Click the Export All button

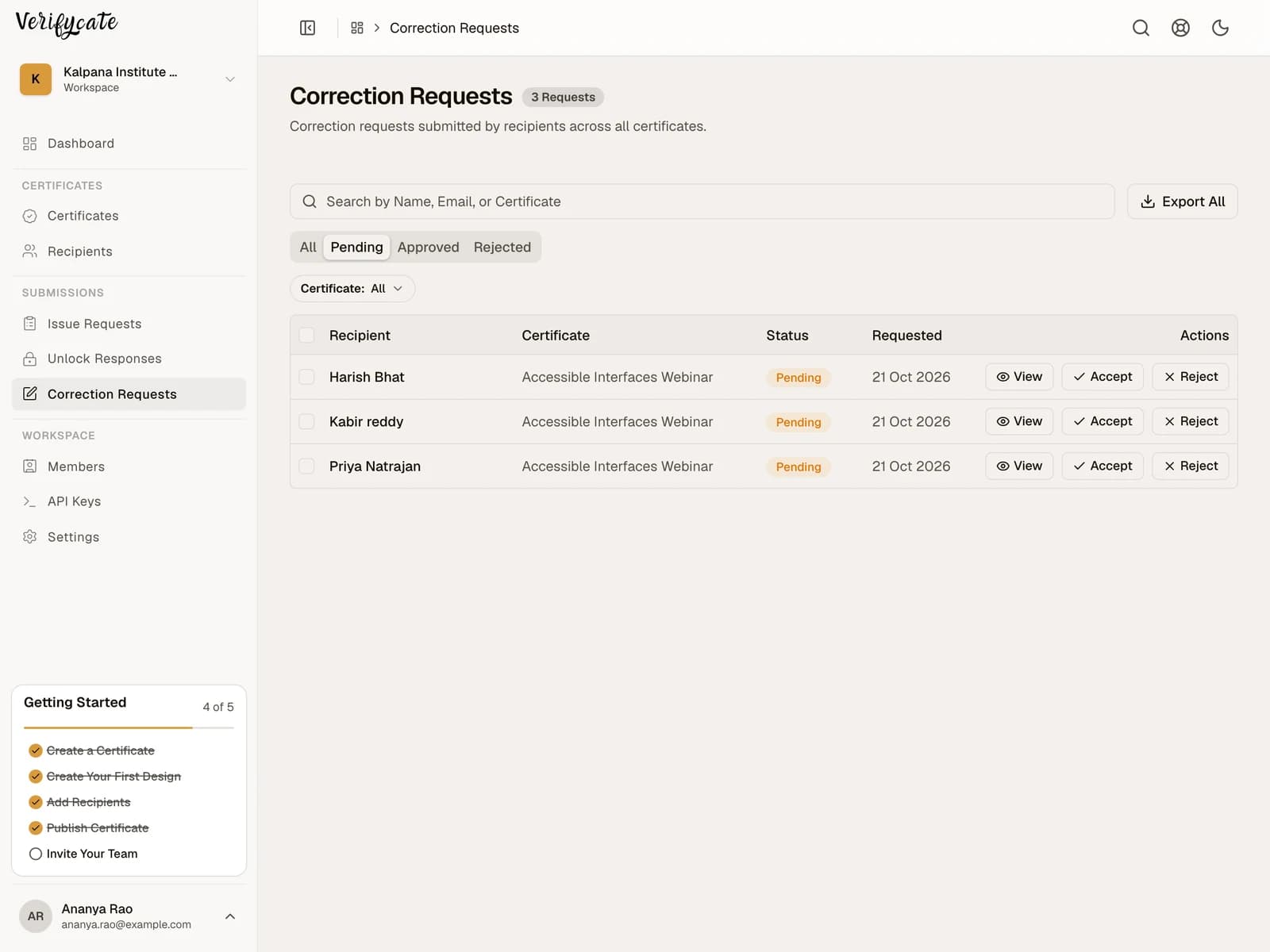click(x=1182, y=202)
